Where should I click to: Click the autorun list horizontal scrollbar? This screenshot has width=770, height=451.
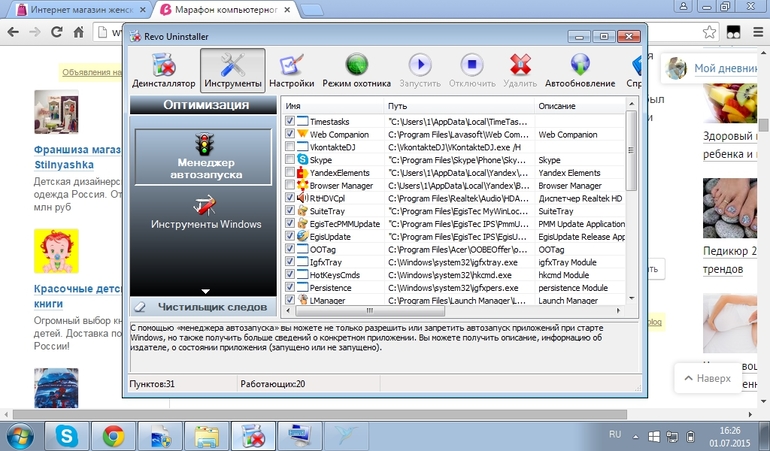click(x=370, y=310)
